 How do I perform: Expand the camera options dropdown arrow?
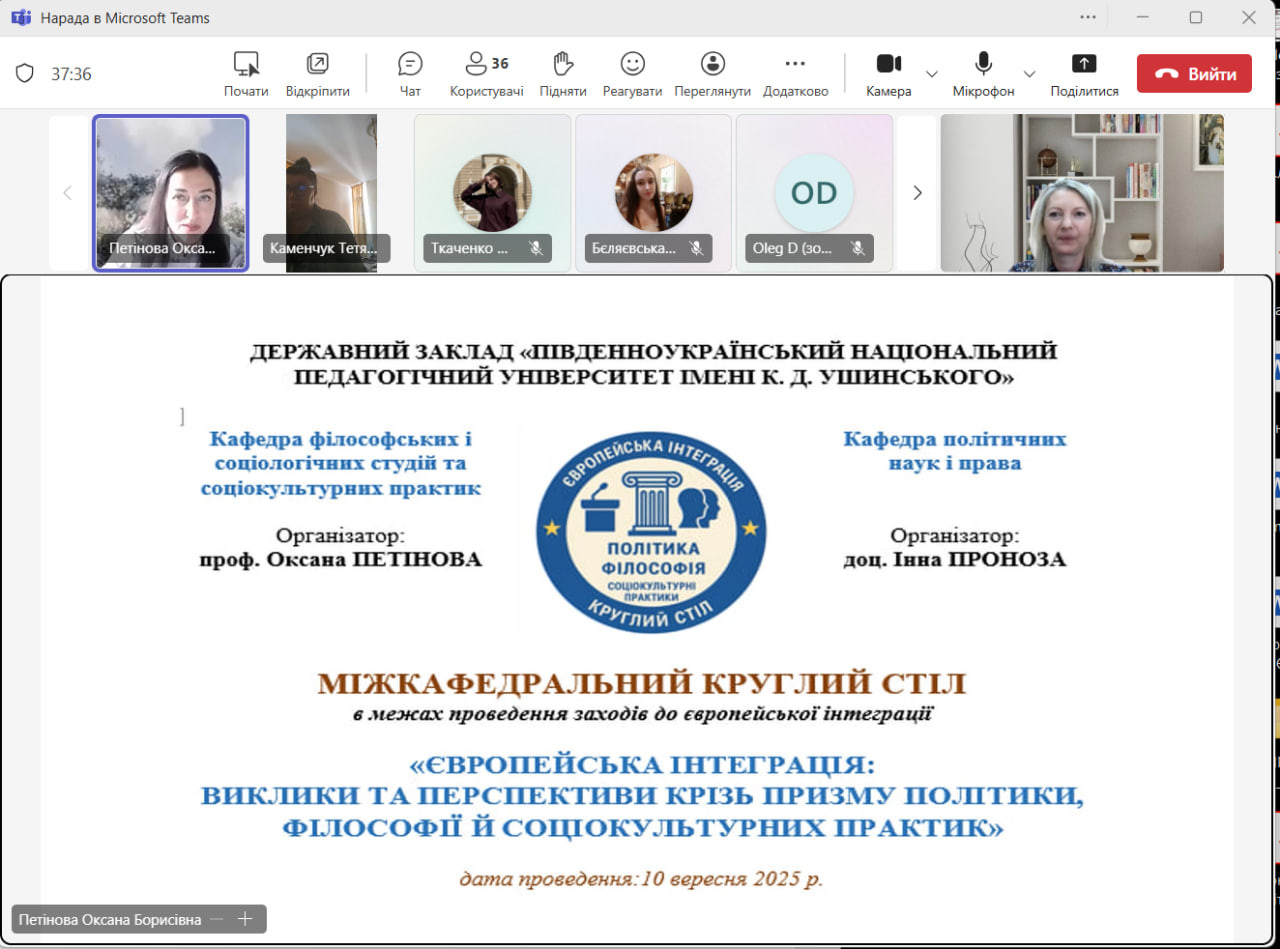click(932, 74)
